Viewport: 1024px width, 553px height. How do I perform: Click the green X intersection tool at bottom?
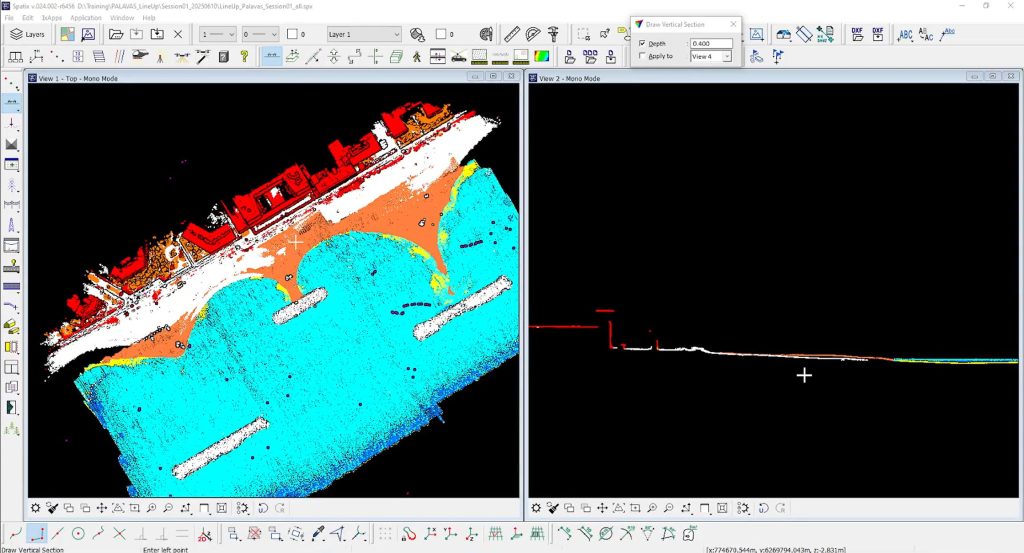point(120,534)
